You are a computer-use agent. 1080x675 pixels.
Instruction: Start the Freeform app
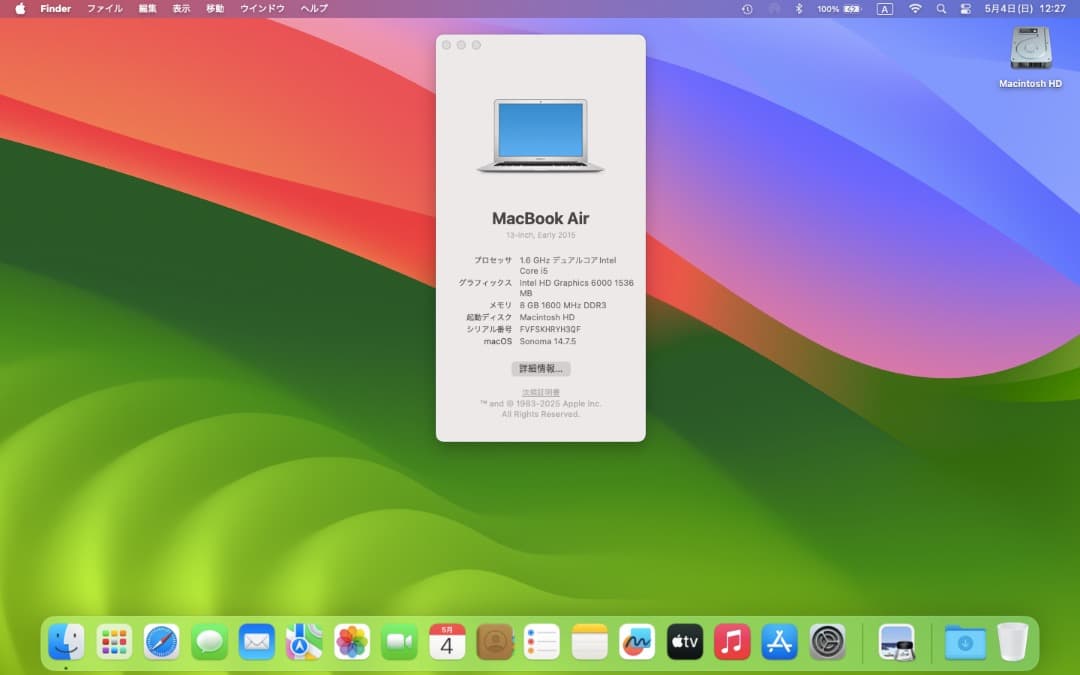637,641
